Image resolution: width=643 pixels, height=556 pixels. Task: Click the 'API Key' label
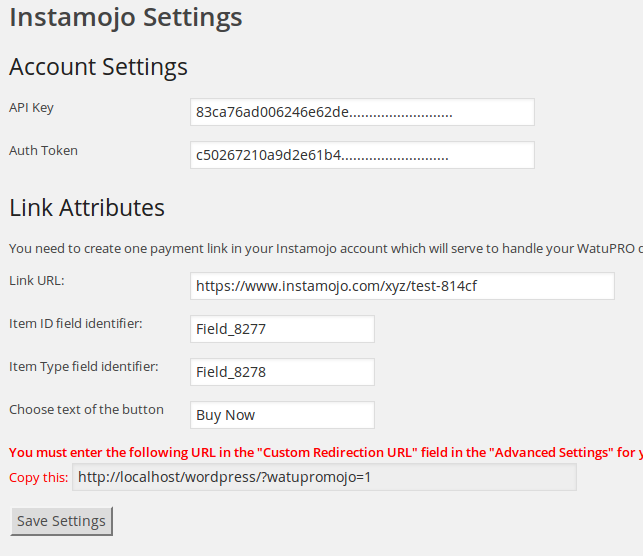coord(31,108)
